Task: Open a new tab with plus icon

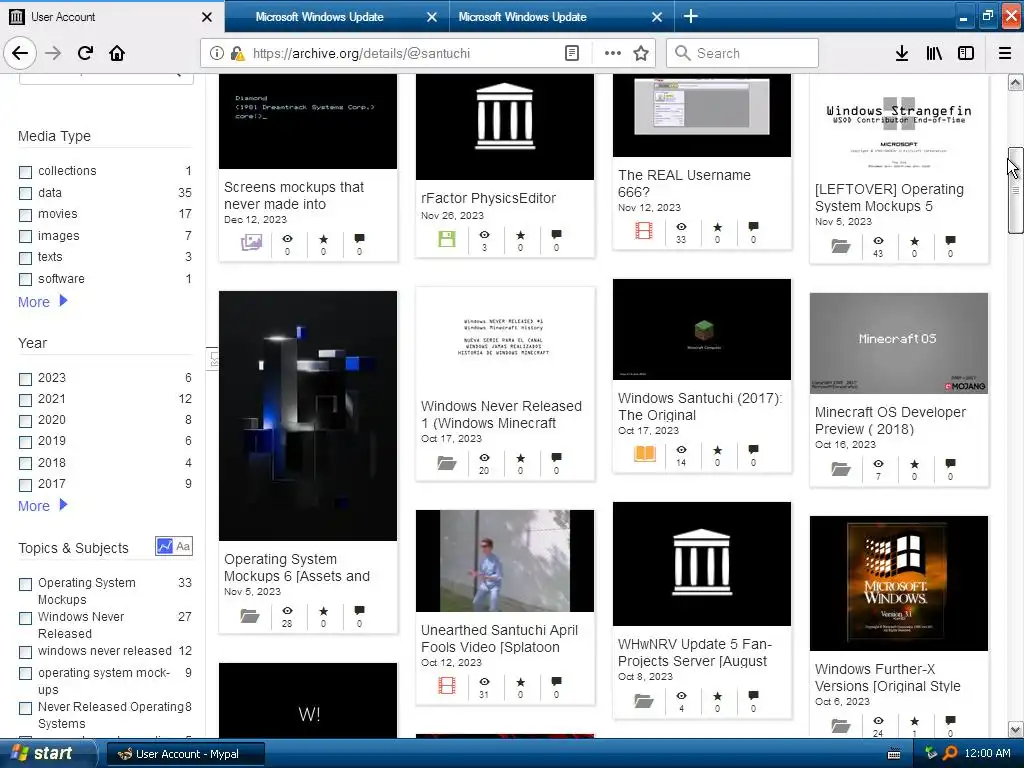Action: [x=690, y=16]
